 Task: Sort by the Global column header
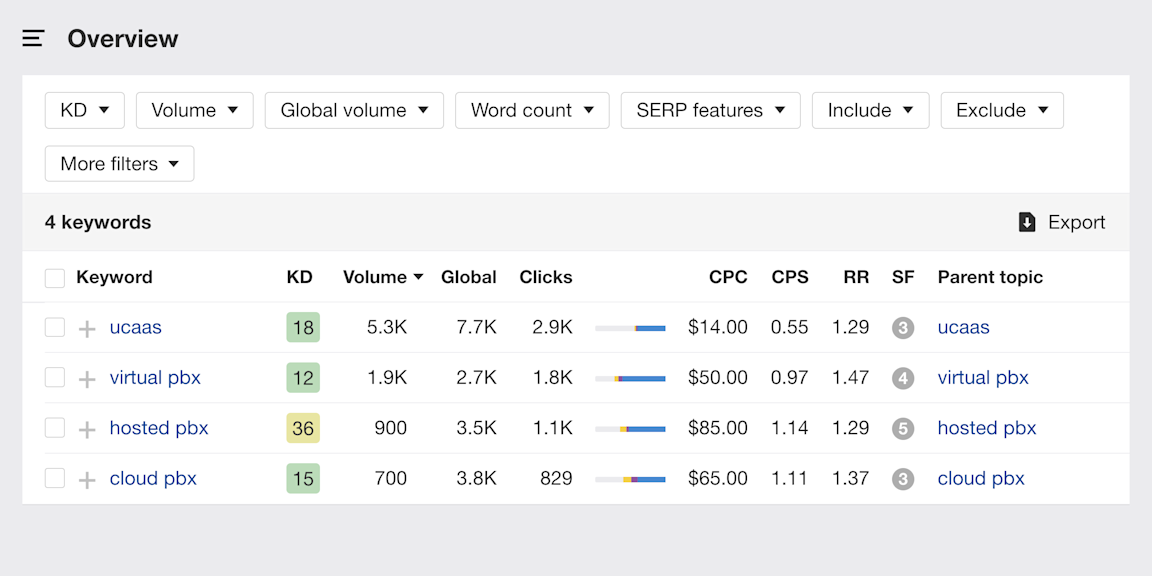tap(469, 277)
